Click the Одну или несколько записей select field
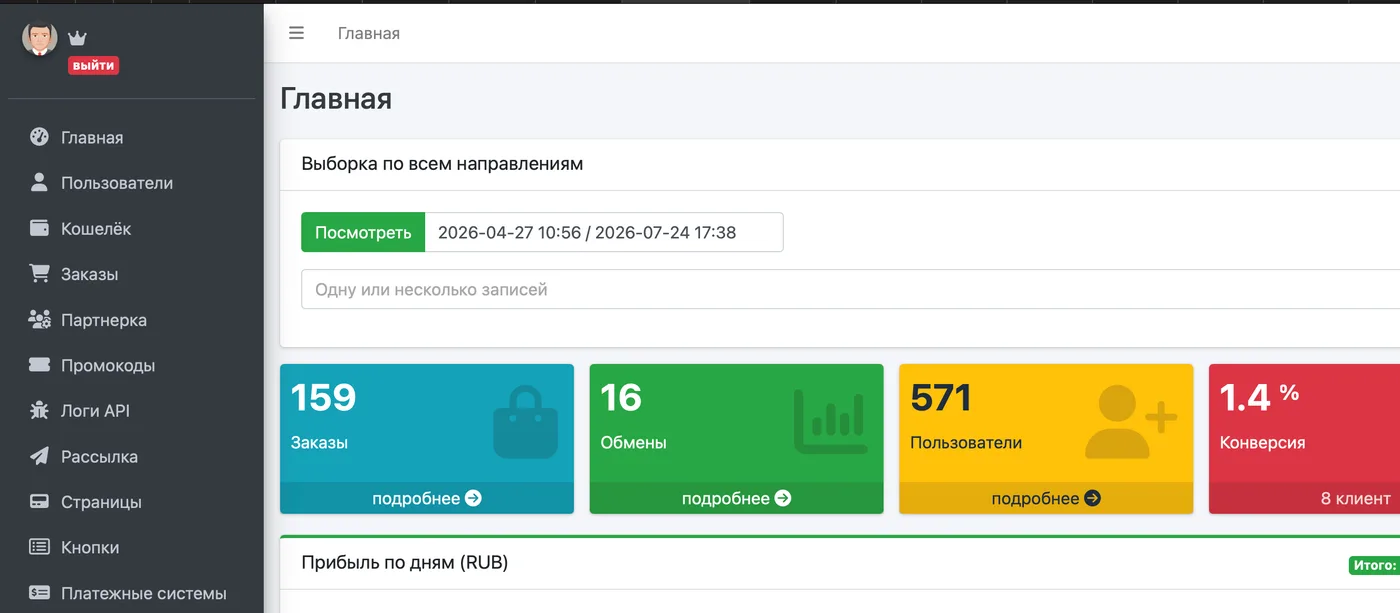Screen dimensions: 1400x613 [x=850, y=290]
